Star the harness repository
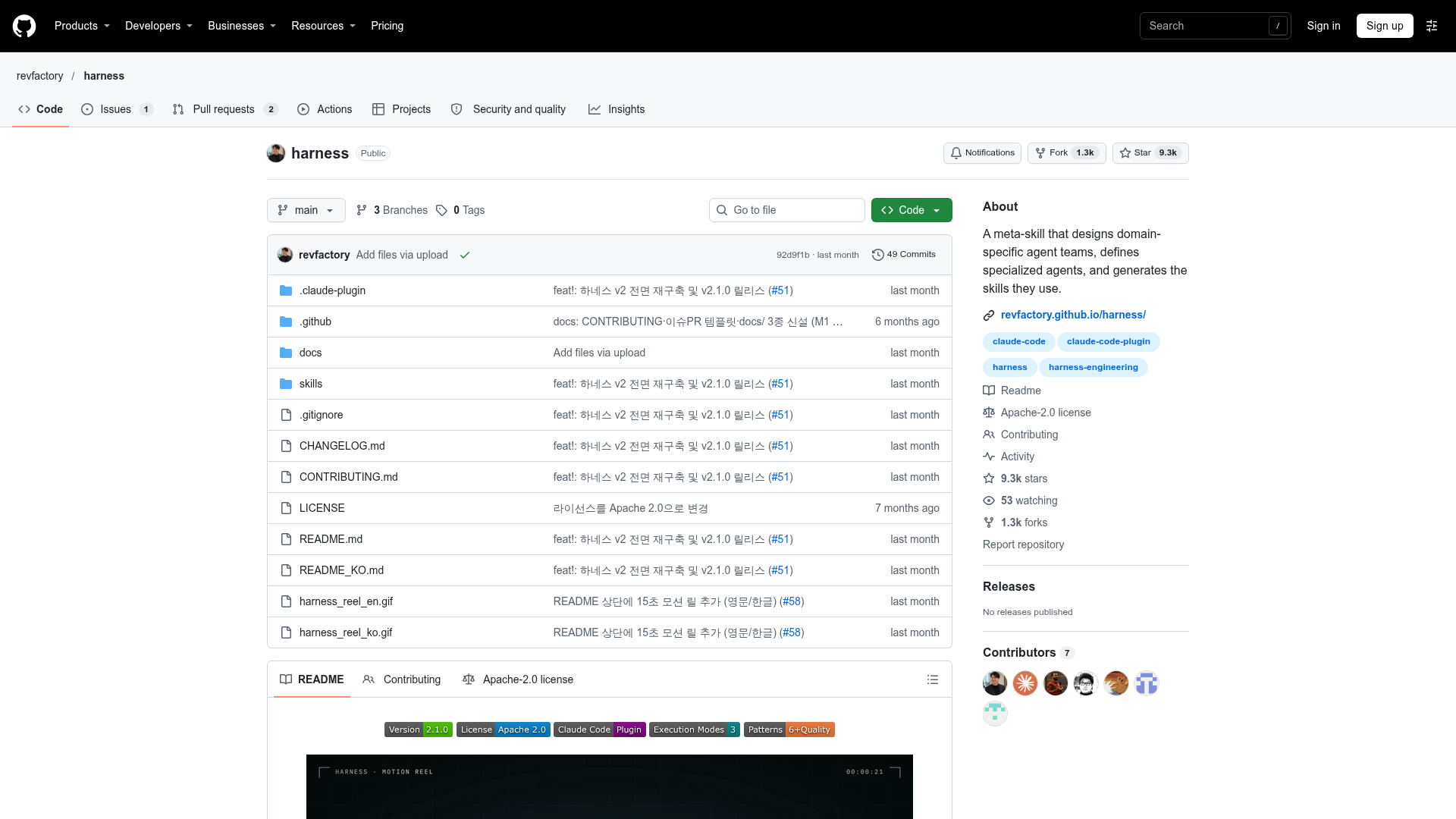 (1150, 153)
